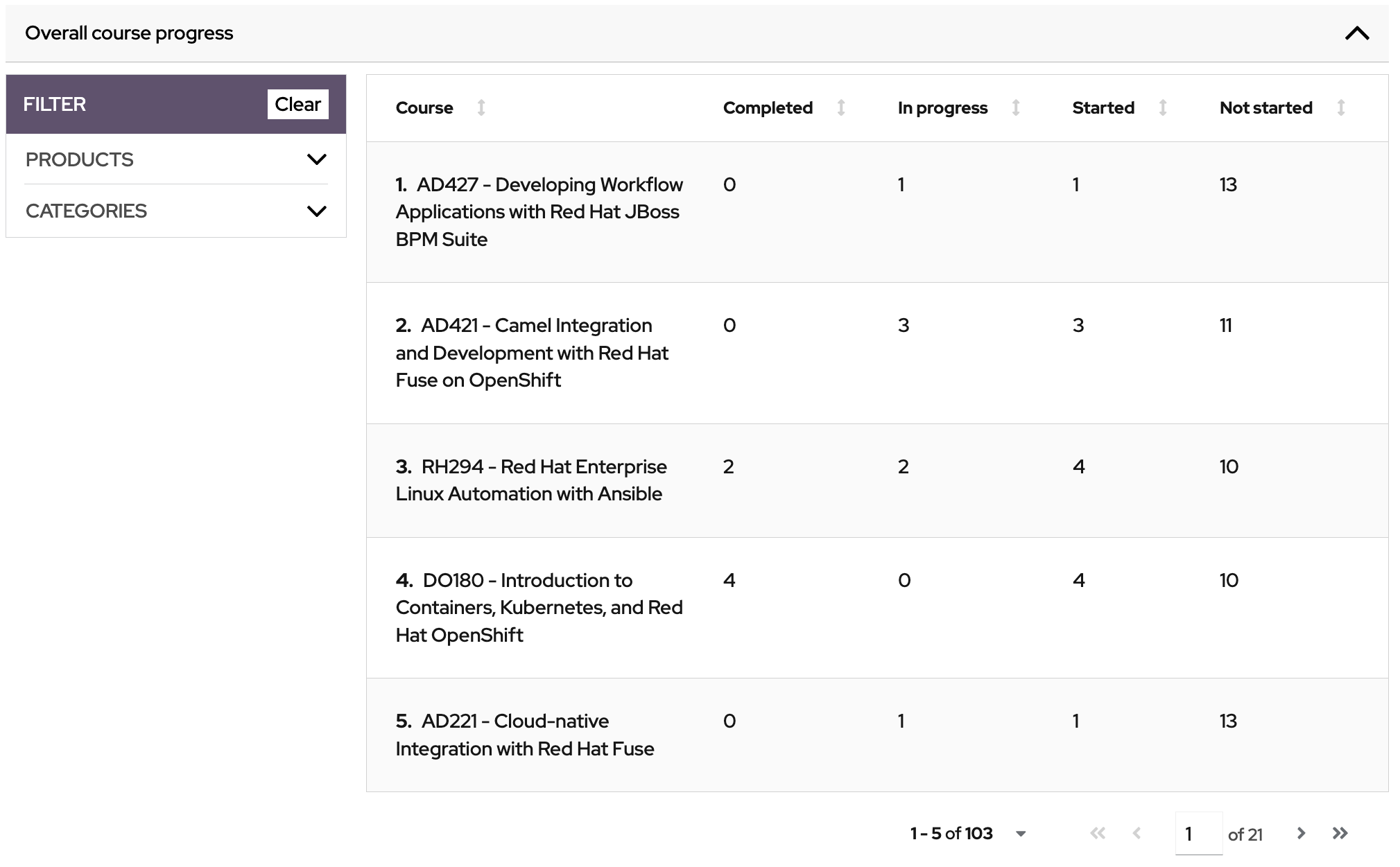Select the FILTER header in the sidebar

[55, 103]
